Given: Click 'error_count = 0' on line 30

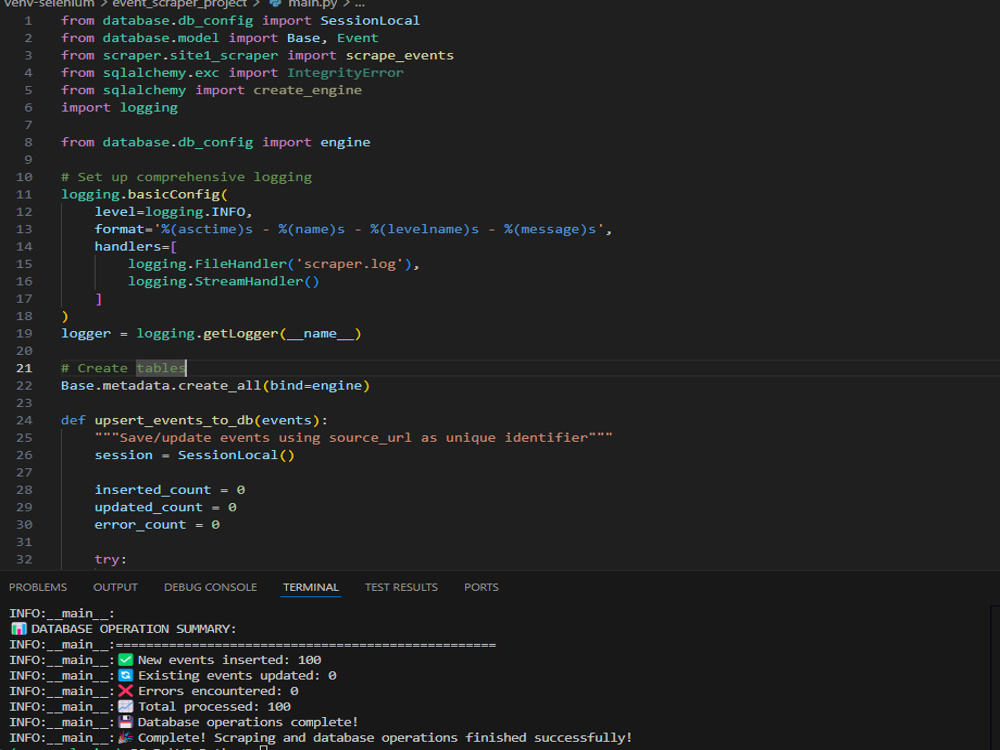Looking at the screenshot, I should tap(157, 525).
